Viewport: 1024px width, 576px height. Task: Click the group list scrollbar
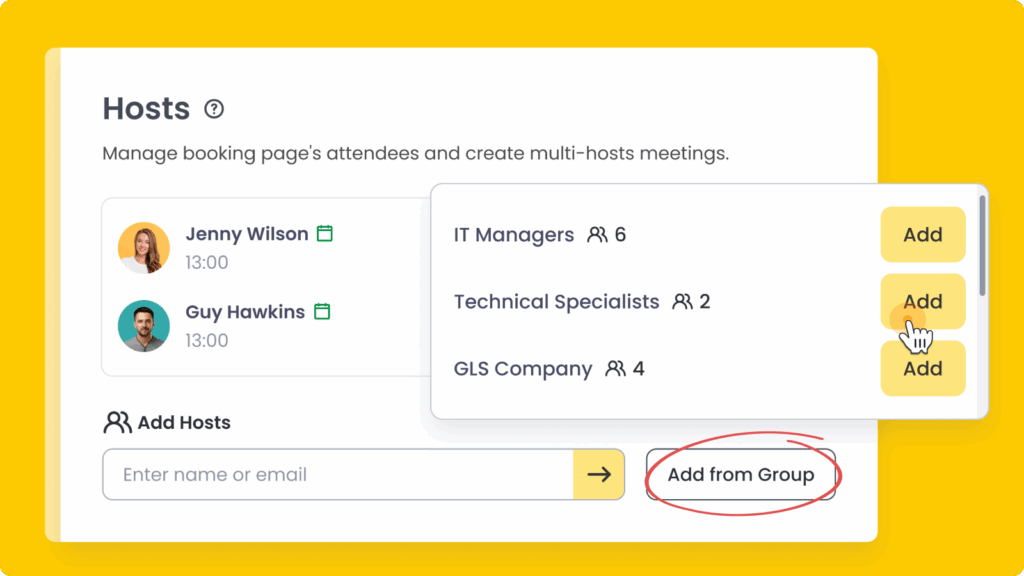[982, 245]
